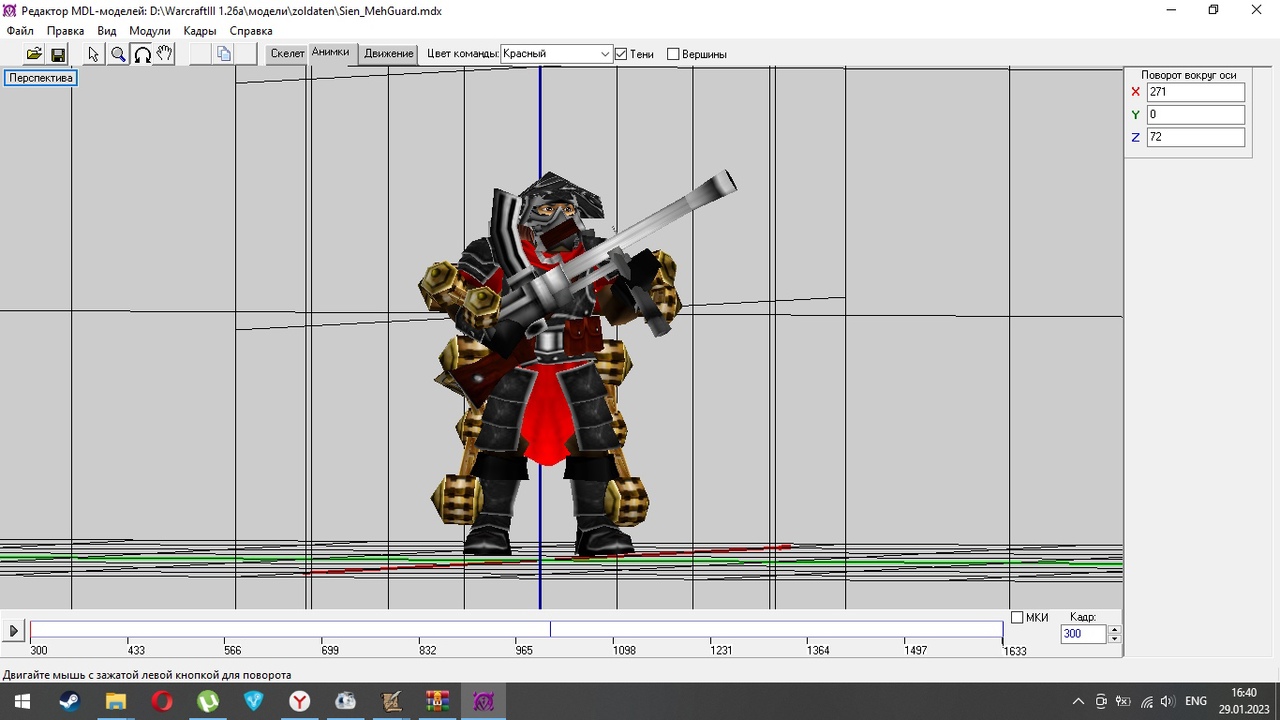The image size is (1280, 720).
Task: Select the magnifier zoom tool
Action: (118, 54)
